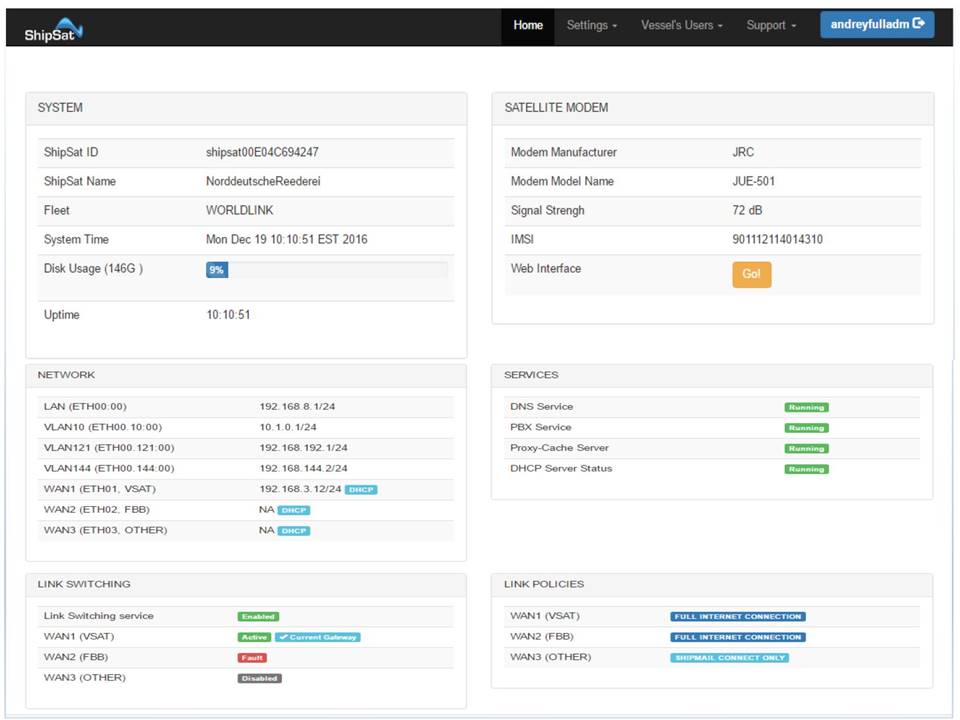Click the Uptime row value 10:10:51

pyautogui.click(x=228, y=315)
